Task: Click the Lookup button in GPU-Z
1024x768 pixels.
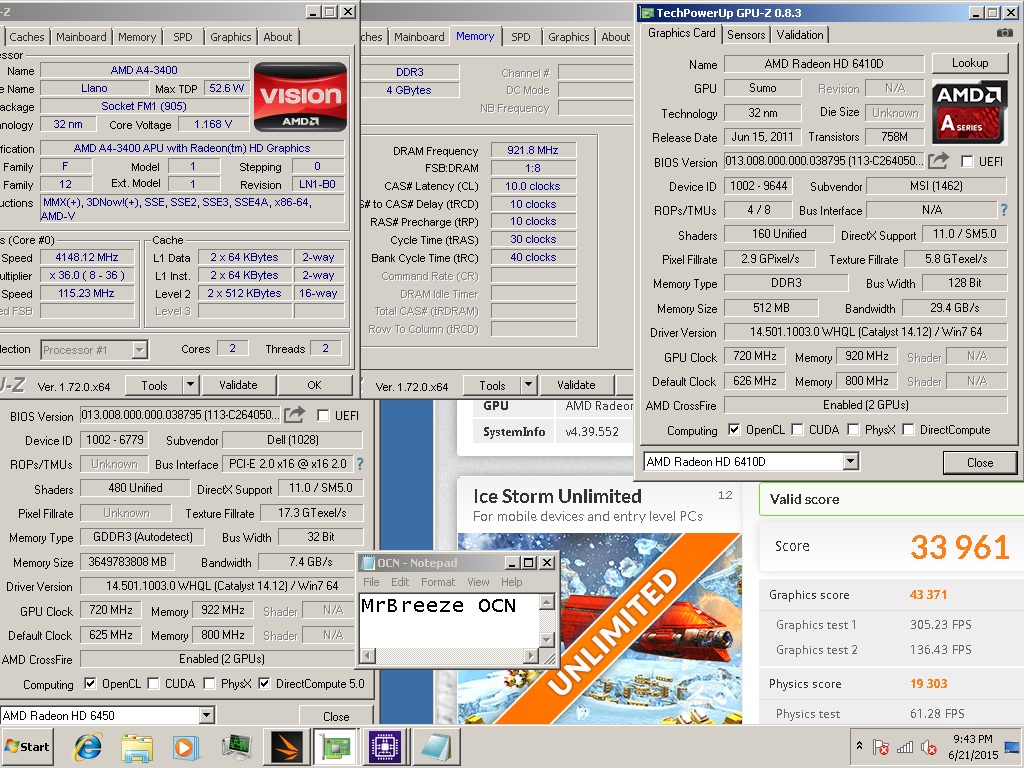Action: click(970, 63)
